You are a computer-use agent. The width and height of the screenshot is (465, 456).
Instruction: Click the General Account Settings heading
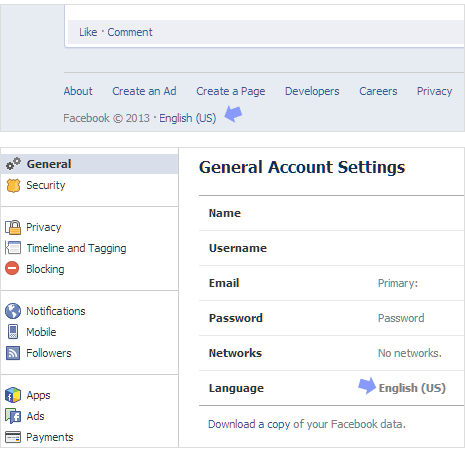coord(302,167)
